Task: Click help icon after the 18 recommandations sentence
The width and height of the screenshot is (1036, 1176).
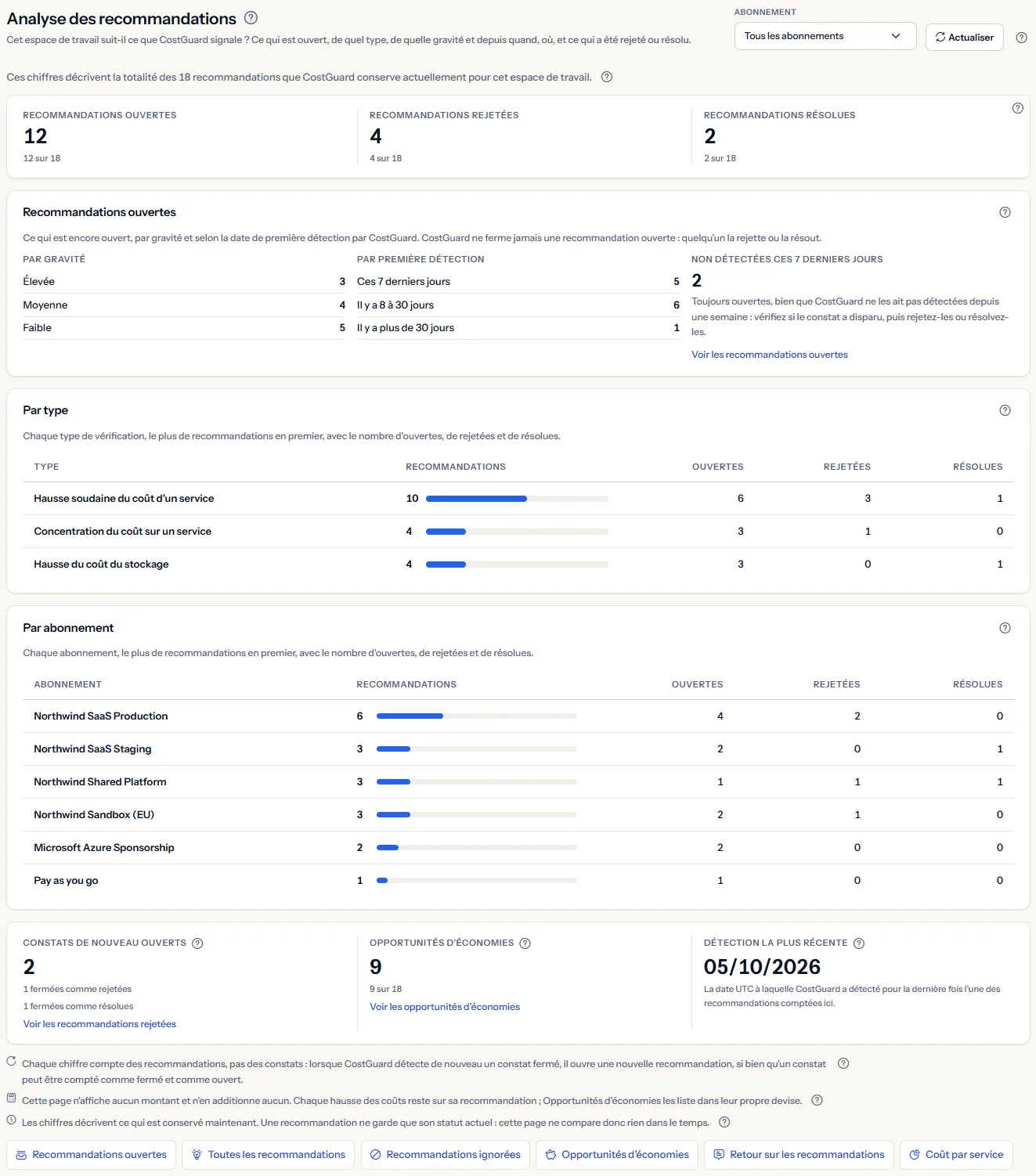Action: [x=607, y=77]
